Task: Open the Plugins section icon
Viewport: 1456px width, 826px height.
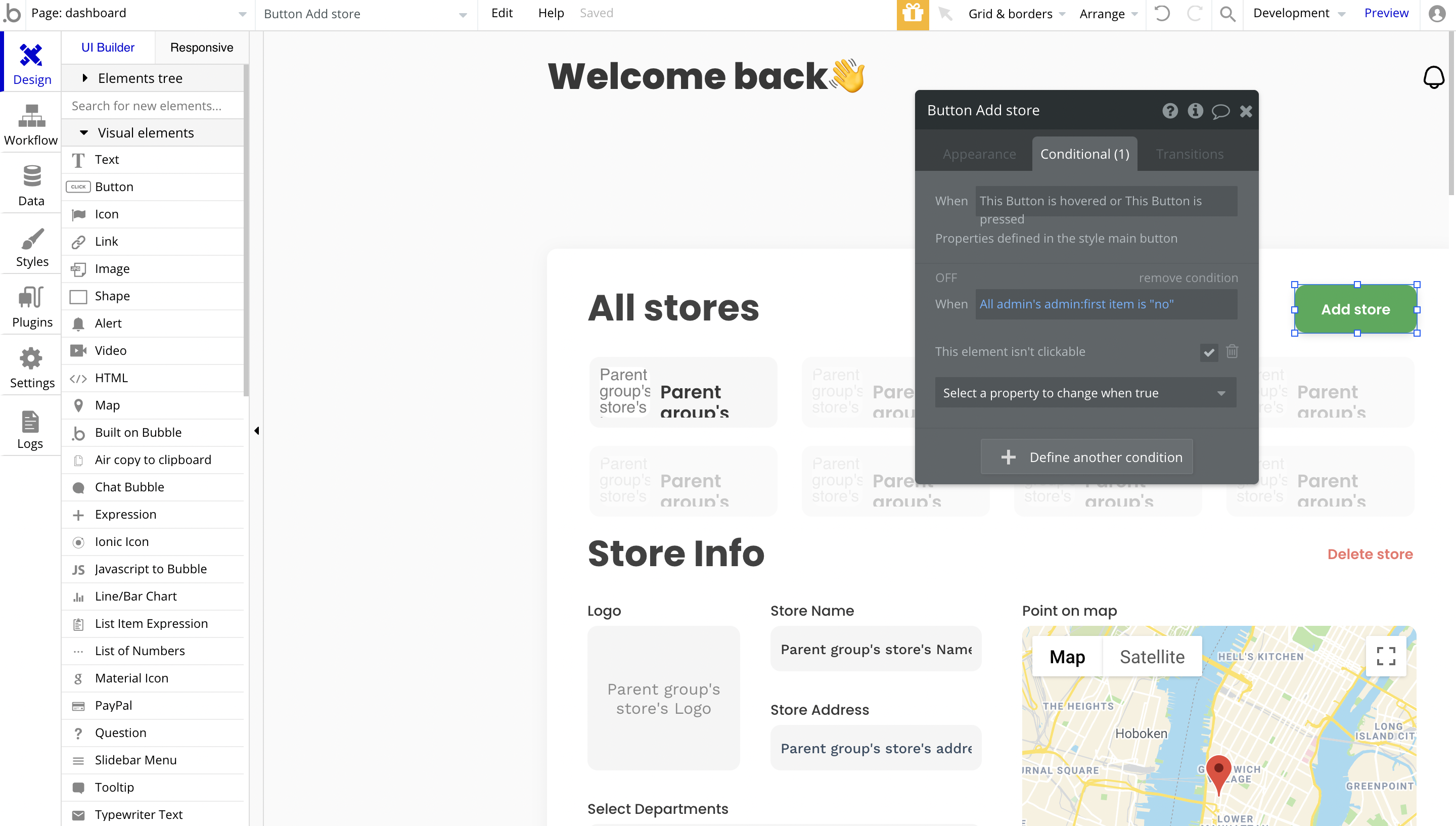Action: click(32, 307)
